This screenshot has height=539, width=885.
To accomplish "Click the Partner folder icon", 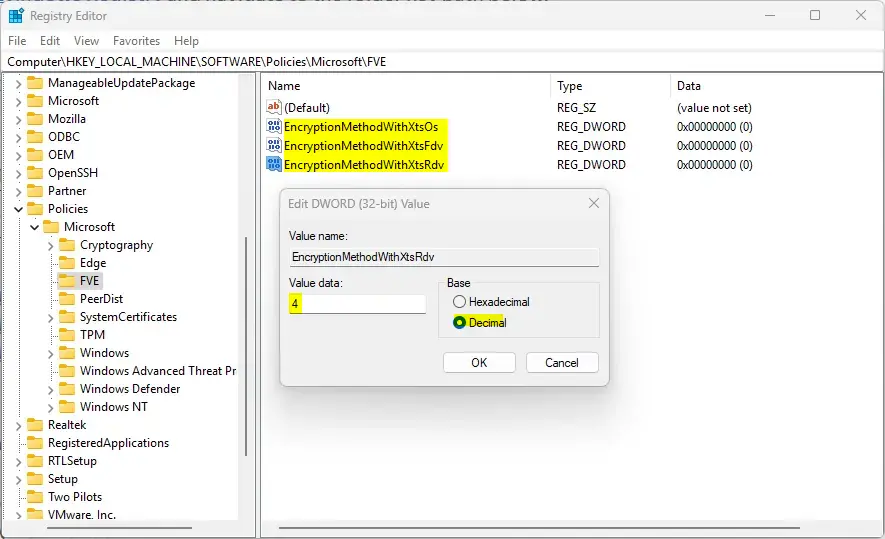I will coord(35,191).
